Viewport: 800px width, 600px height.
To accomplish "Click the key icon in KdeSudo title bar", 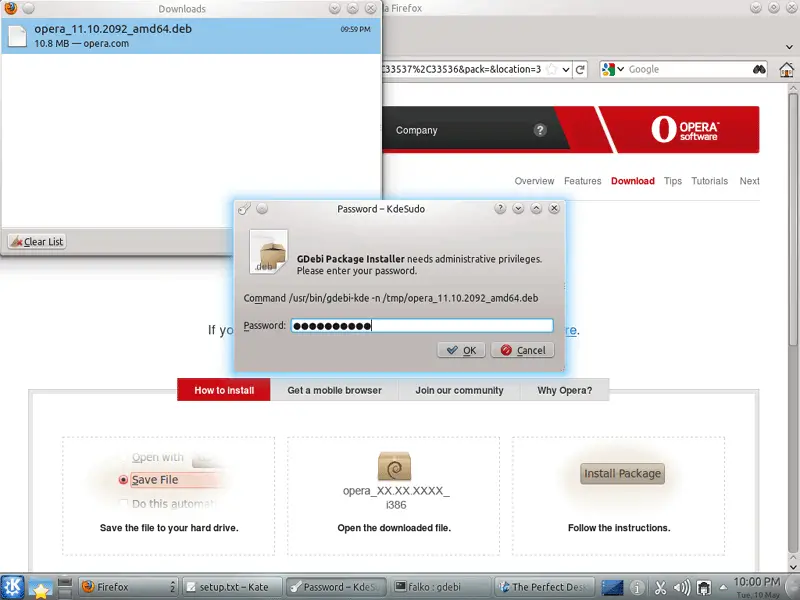I will [x=244, y=208].
